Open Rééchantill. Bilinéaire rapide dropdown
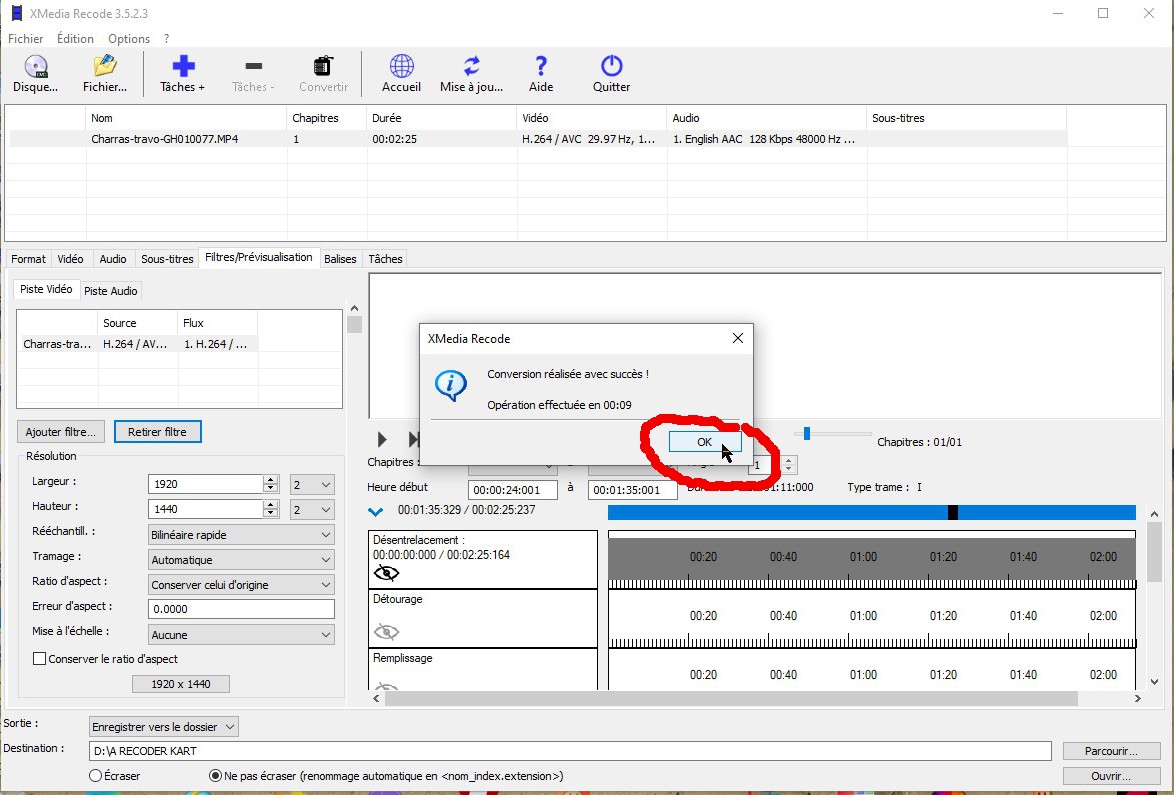Viewport: 1174px width, 795px height. [x=241, y=534]
